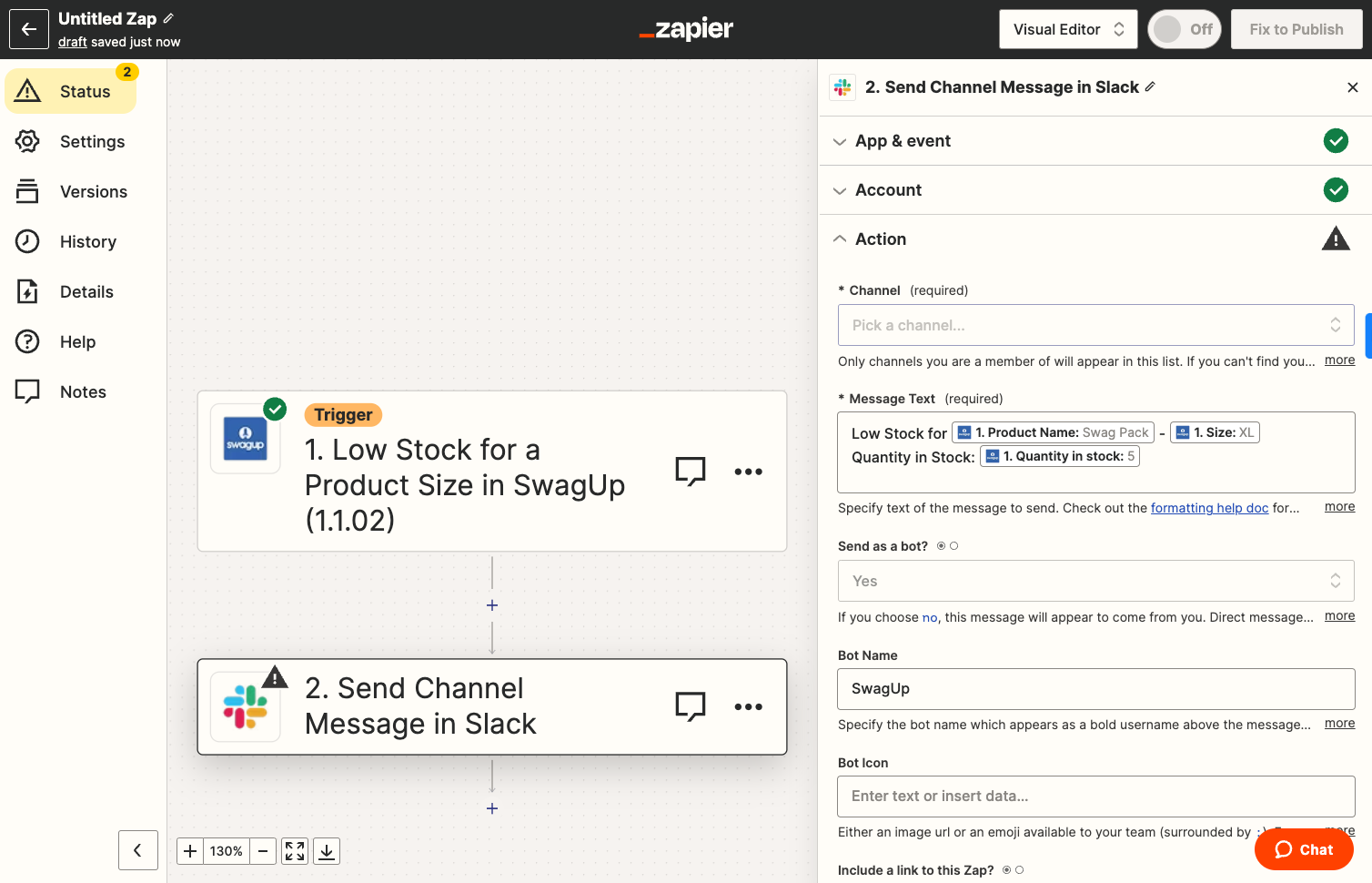The image size is (1372, 883).
Task: Zoom out on the canvas
Action: click(263, 851)
